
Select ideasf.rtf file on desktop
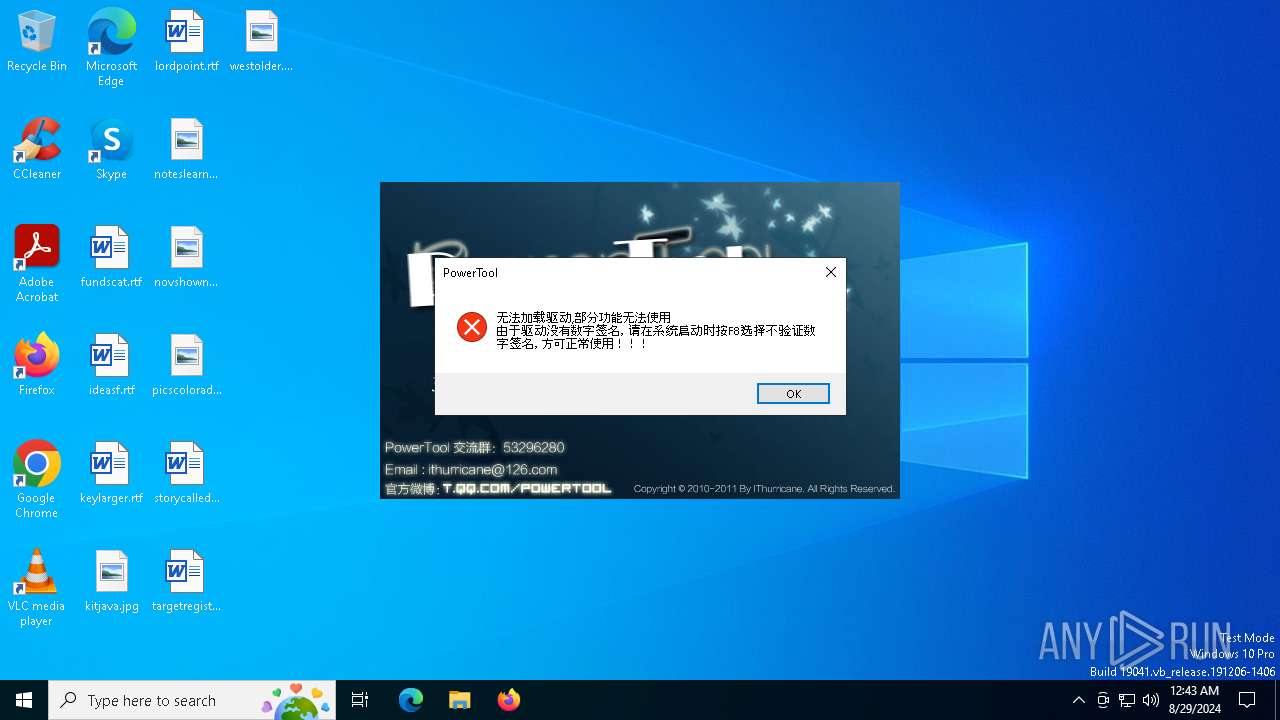pyautogui.click(x=111, y=365)
